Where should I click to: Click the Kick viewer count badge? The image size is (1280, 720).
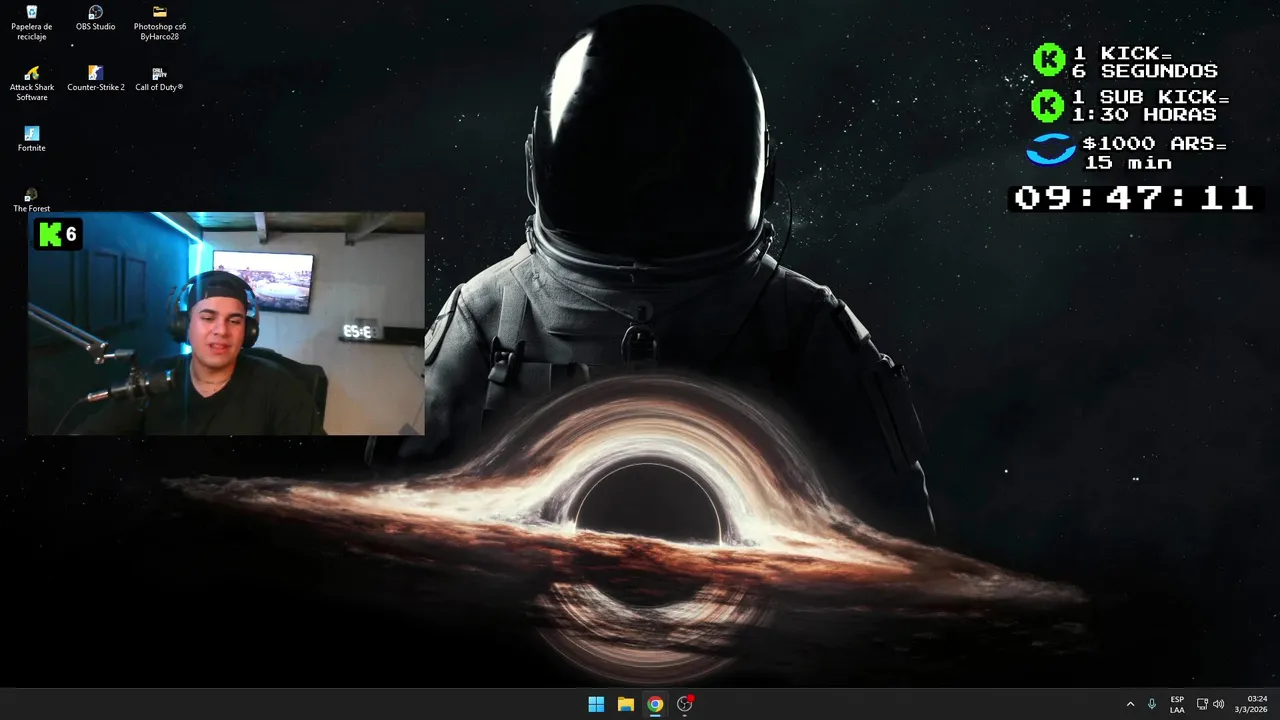pyautogui.click(x=58, y=235)
